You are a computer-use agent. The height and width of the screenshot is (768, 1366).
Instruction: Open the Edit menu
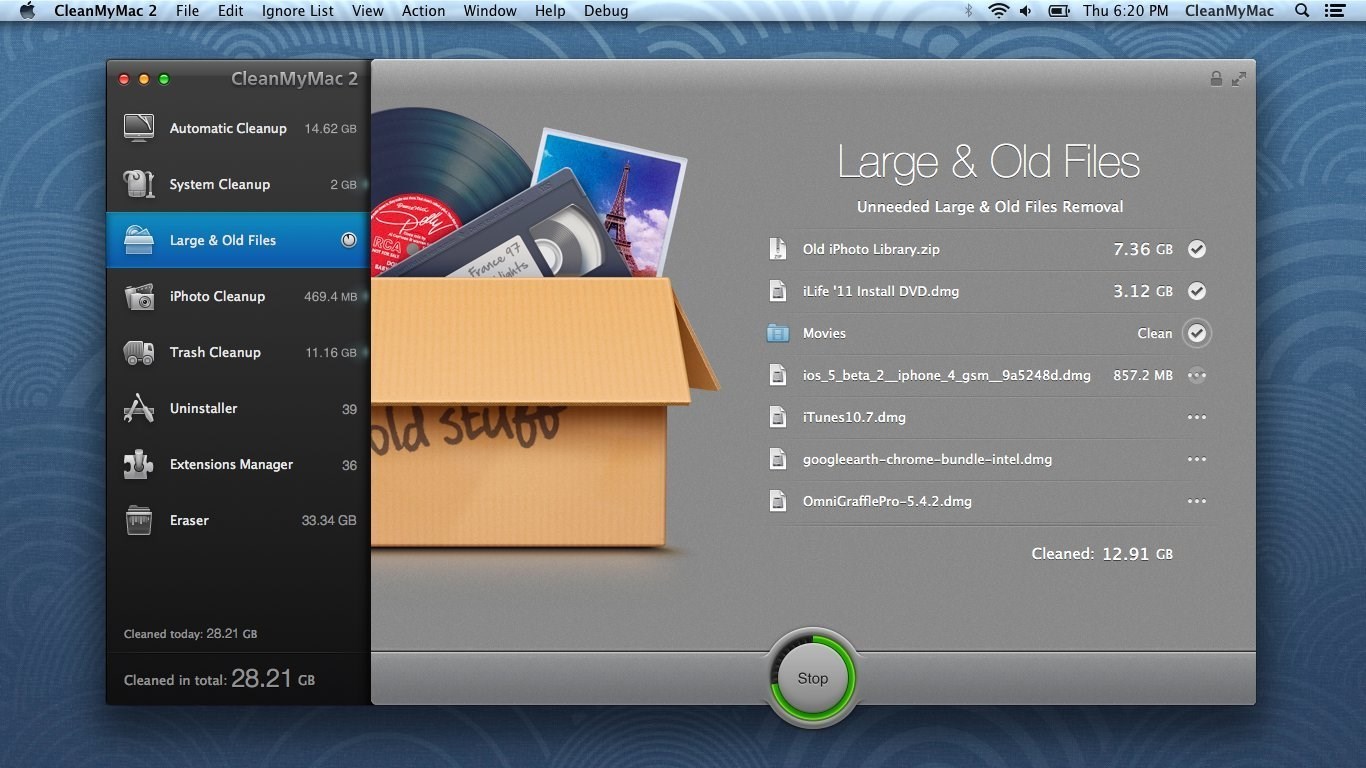click(231, 11)
